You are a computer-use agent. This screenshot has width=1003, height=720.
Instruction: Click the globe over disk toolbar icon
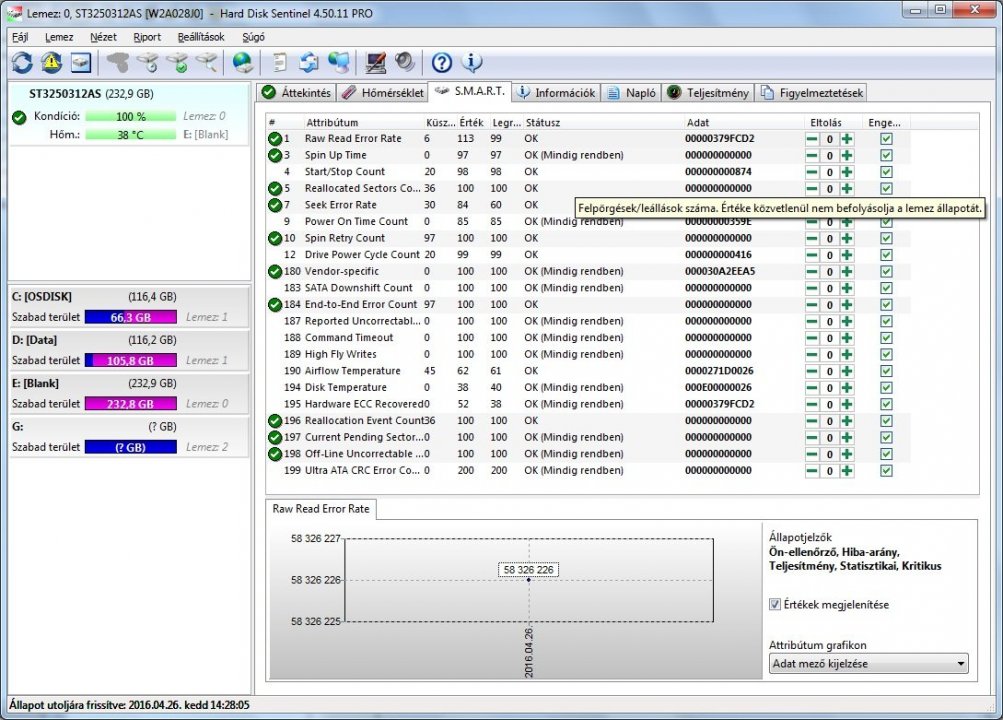(x=244, y=62)
